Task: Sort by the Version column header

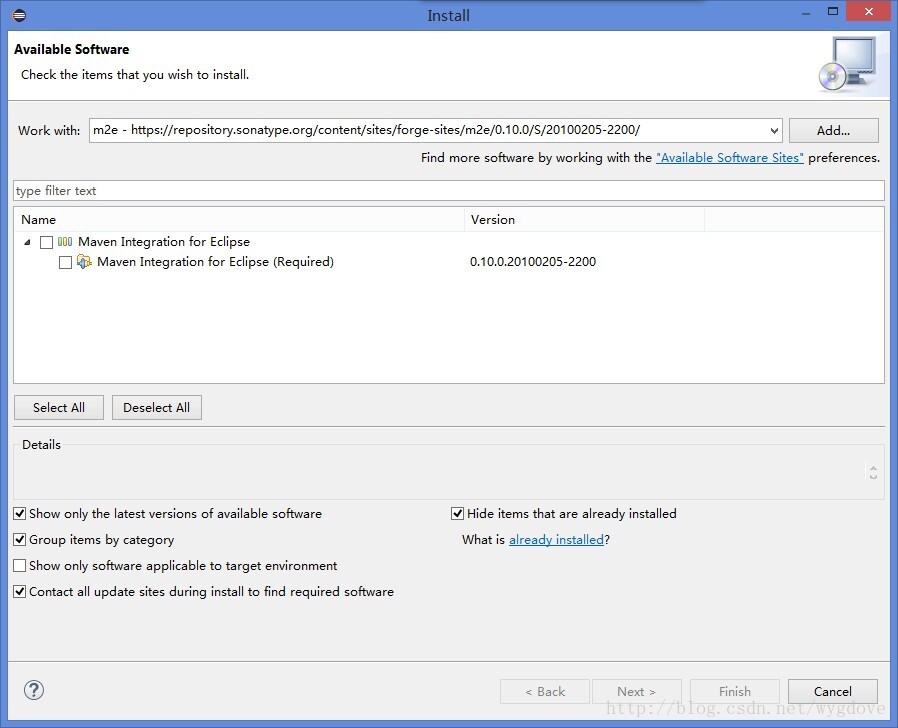Action: [x=584, y=220]
